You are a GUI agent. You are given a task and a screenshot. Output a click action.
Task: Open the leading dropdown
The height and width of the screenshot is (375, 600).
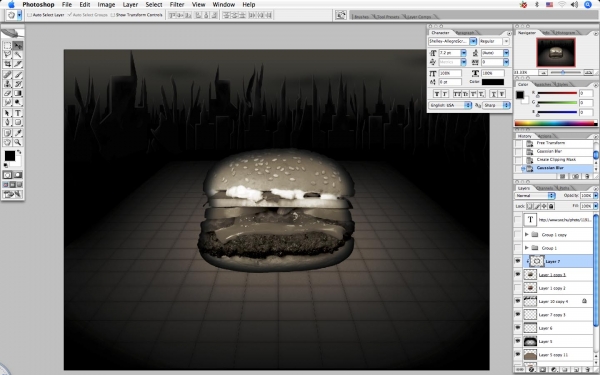pyautogui.click(x=506, y=53)
